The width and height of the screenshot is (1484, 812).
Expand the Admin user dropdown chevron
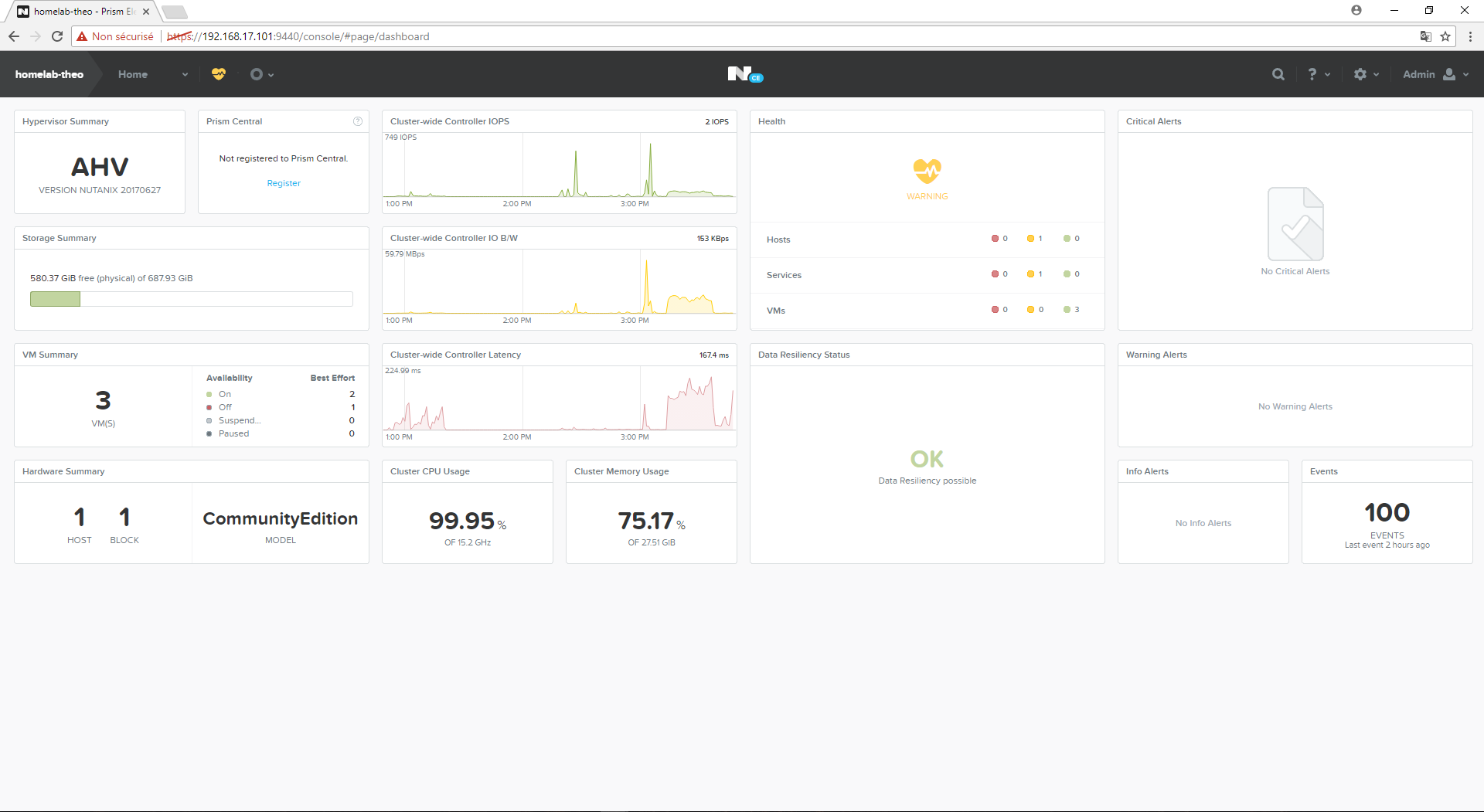(1466, 75)
